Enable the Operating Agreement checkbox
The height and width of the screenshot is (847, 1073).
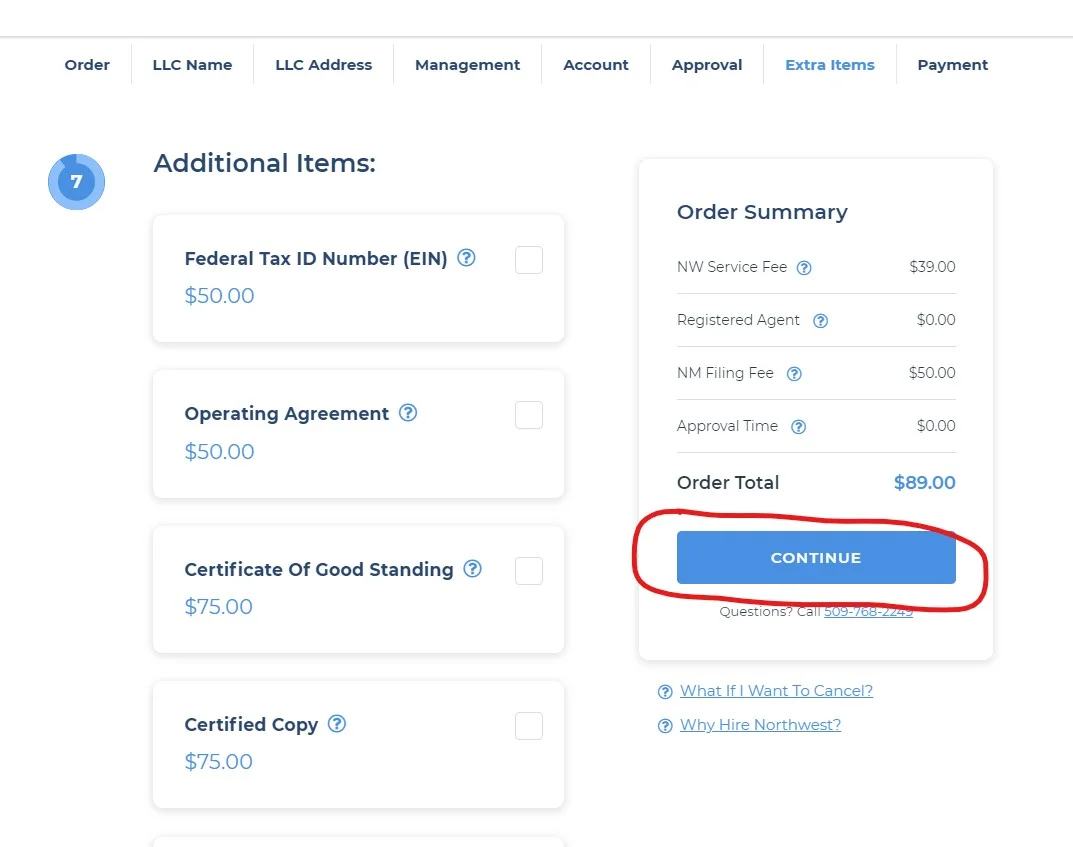click(x=529, y=415)
